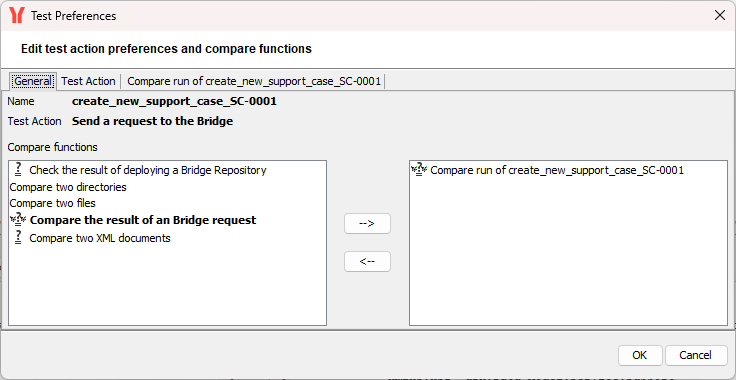Select Check the result of deploying a Bridge Repository
This screenshot has height=380, width=736.
point(148,170)
